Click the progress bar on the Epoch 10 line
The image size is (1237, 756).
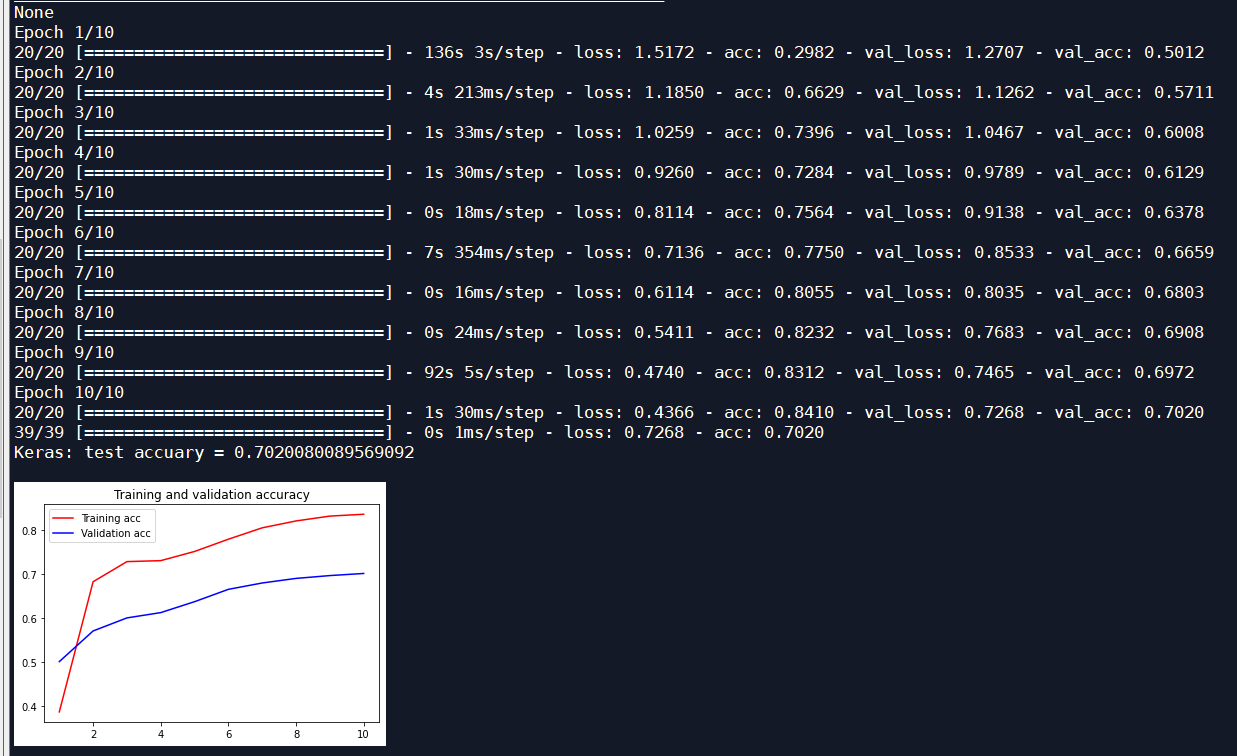(x=234, y=412)
